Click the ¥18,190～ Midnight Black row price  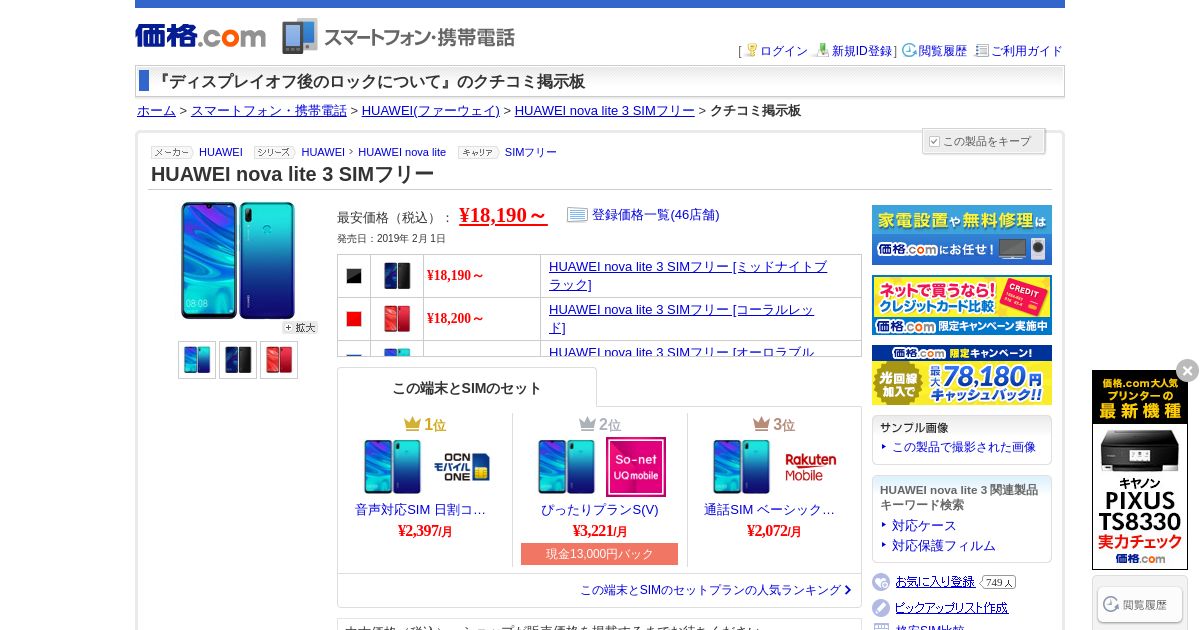point(456,276)
